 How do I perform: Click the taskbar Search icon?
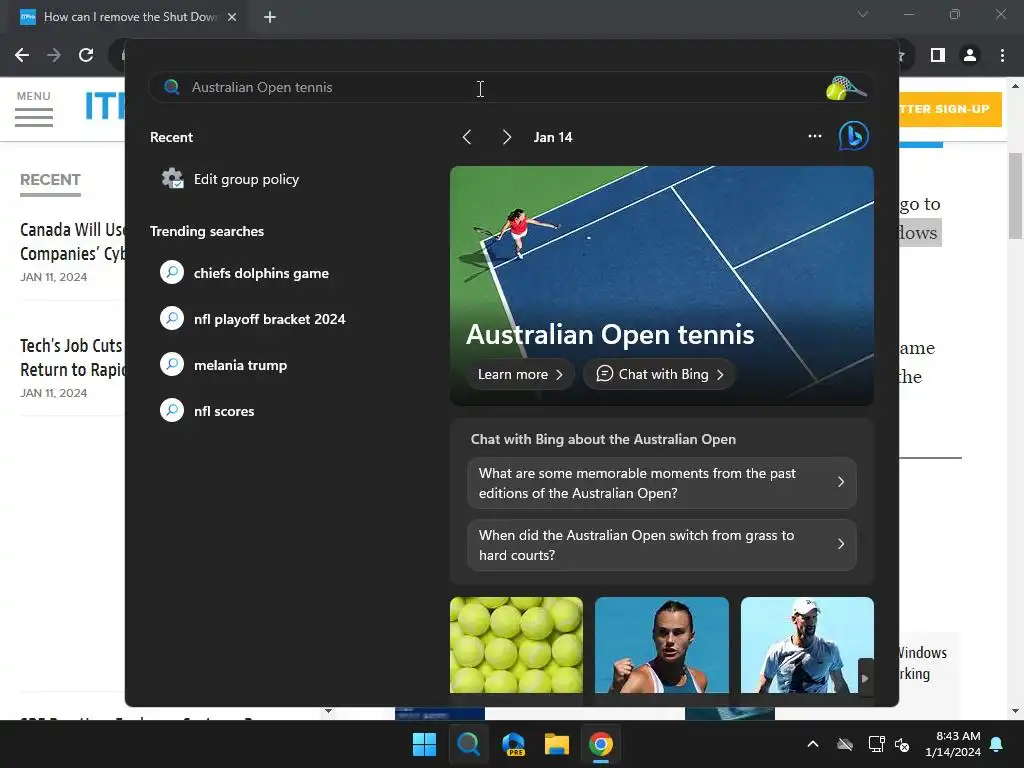[468, 744]
